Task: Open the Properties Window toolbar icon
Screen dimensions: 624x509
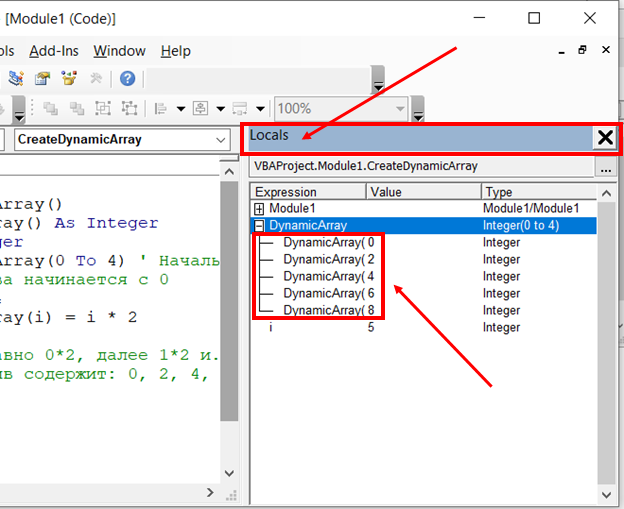Action: pyautogui.click(x=43, y=78)
